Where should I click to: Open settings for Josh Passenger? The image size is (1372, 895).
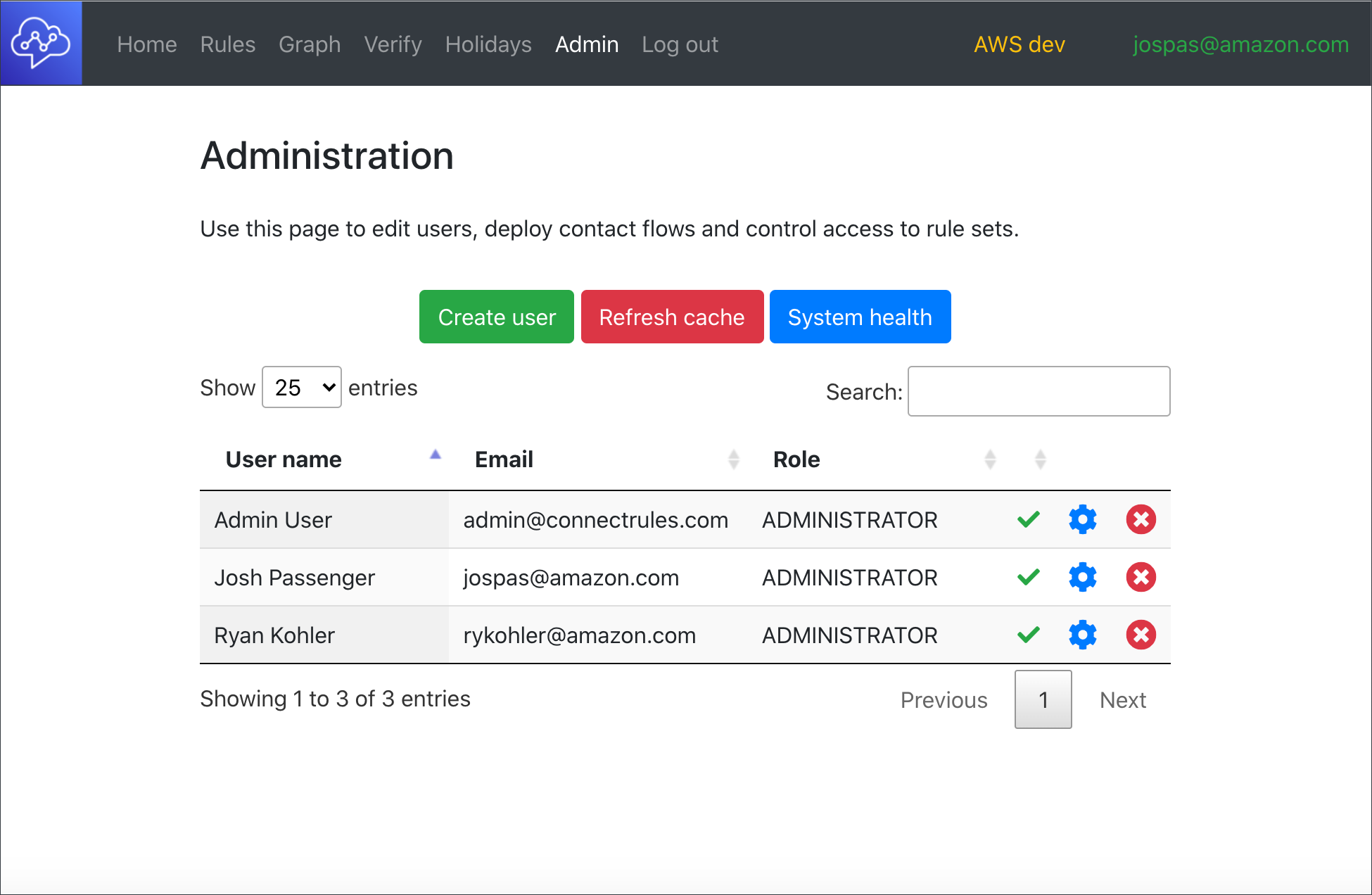click(1082, 578)
